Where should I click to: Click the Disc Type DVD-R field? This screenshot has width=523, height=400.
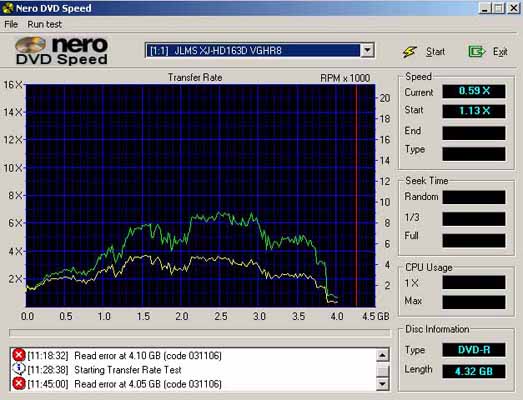474,350
